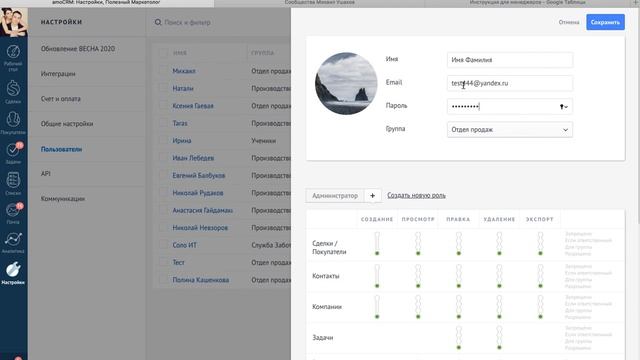This screenshot has width=640, height=360.
Task: Click the Поиск и фильтр search field
Action: pos(187,22)
